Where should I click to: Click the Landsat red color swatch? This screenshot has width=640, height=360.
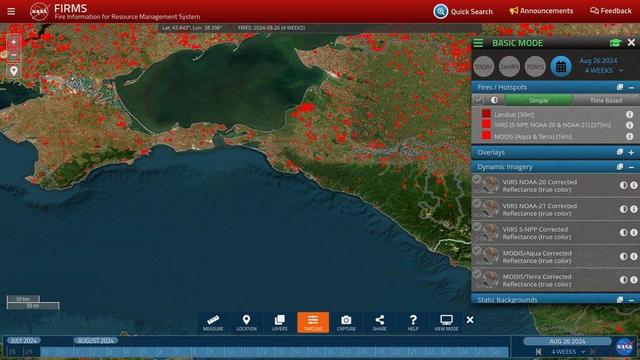point(486,113)
